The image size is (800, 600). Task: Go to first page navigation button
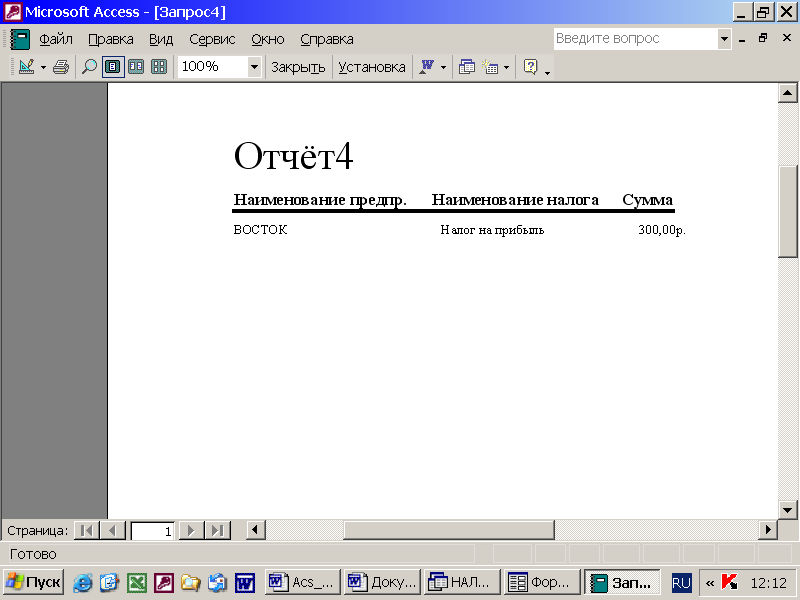pos(87,531)
